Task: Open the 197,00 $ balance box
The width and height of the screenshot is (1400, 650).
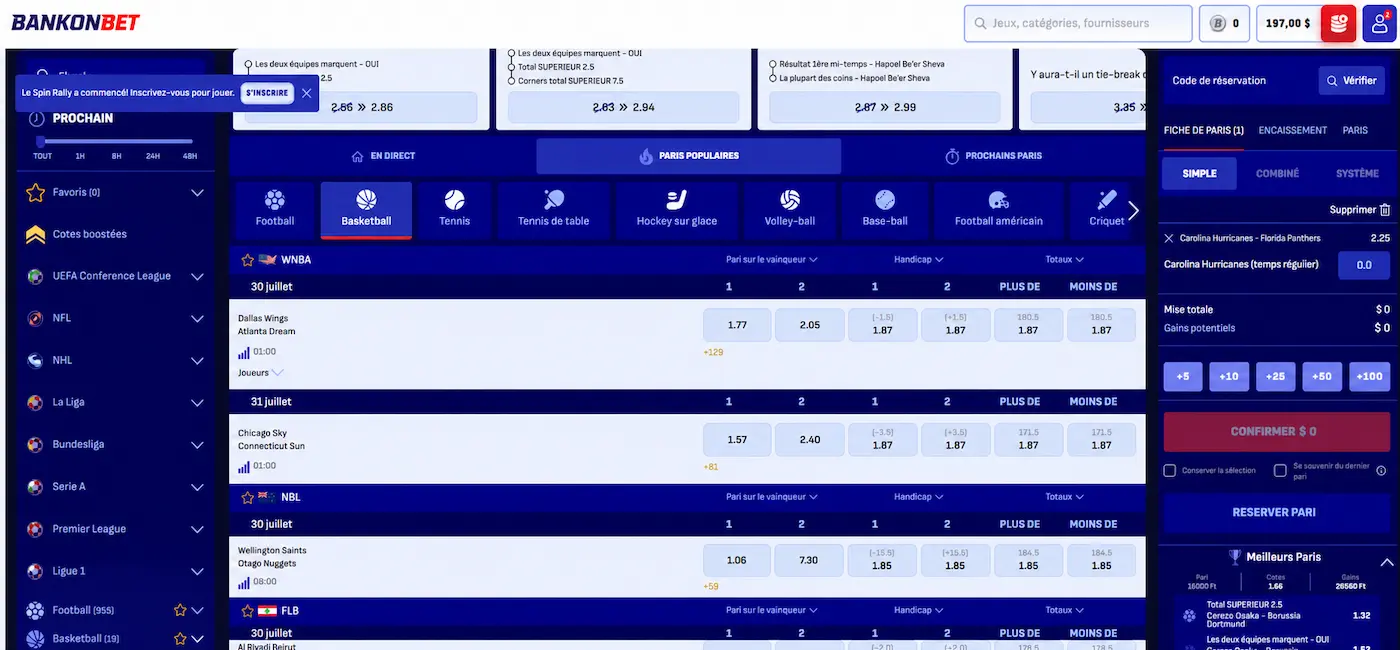Action: [x=1288, y=23]
